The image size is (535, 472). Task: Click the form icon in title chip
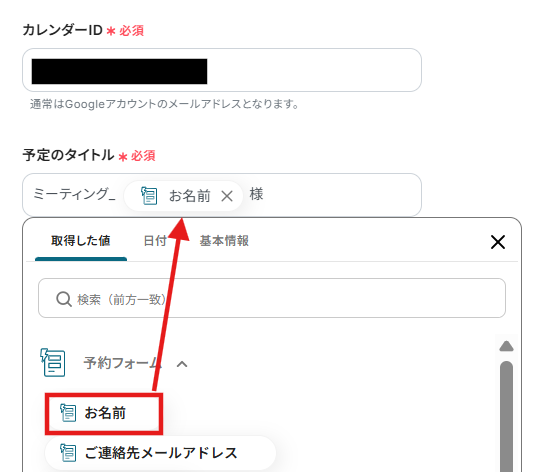(x=149, y=196)
